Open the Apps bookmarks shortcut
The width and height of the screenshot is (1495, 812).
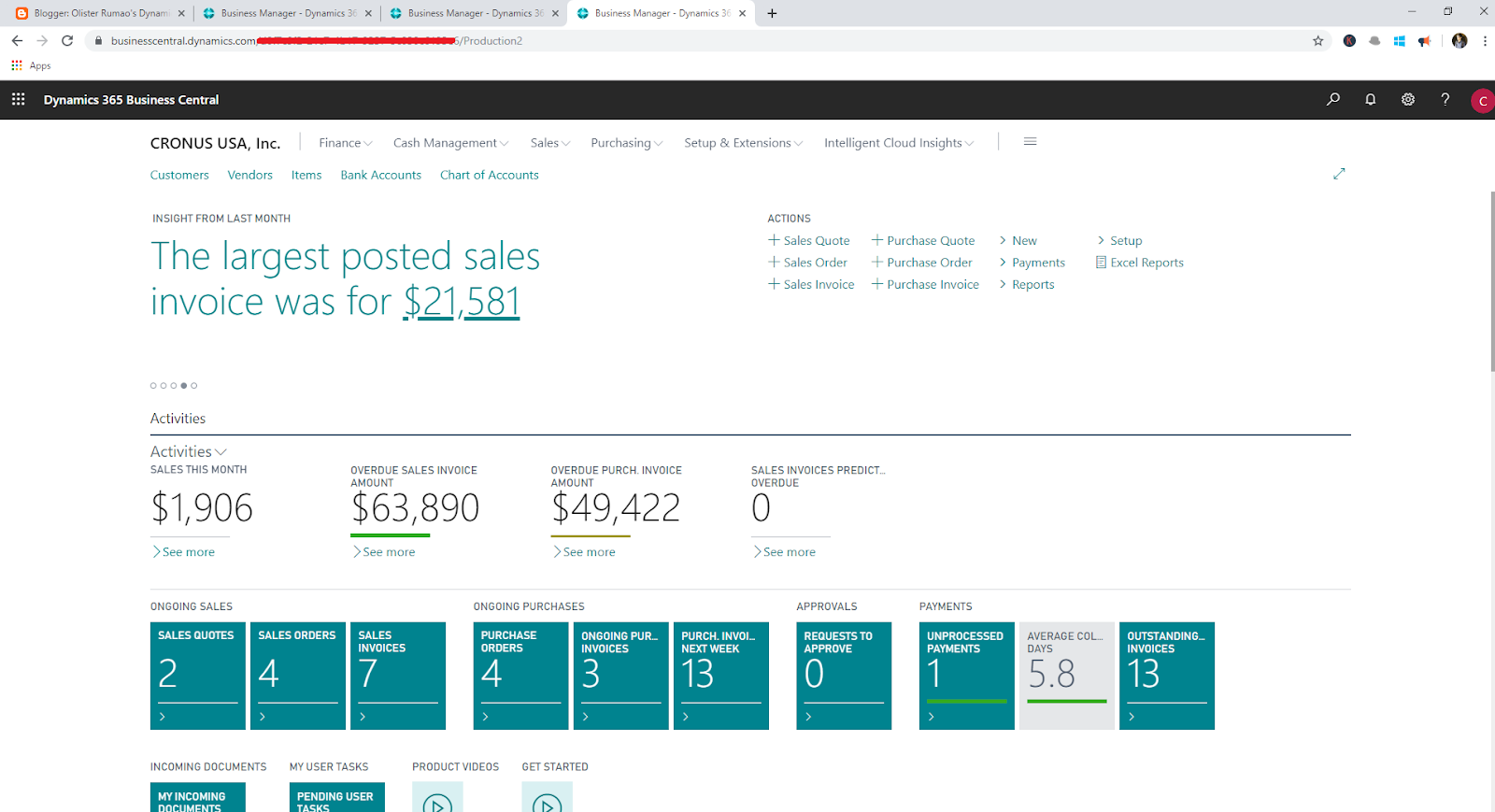tap(31, 65)
